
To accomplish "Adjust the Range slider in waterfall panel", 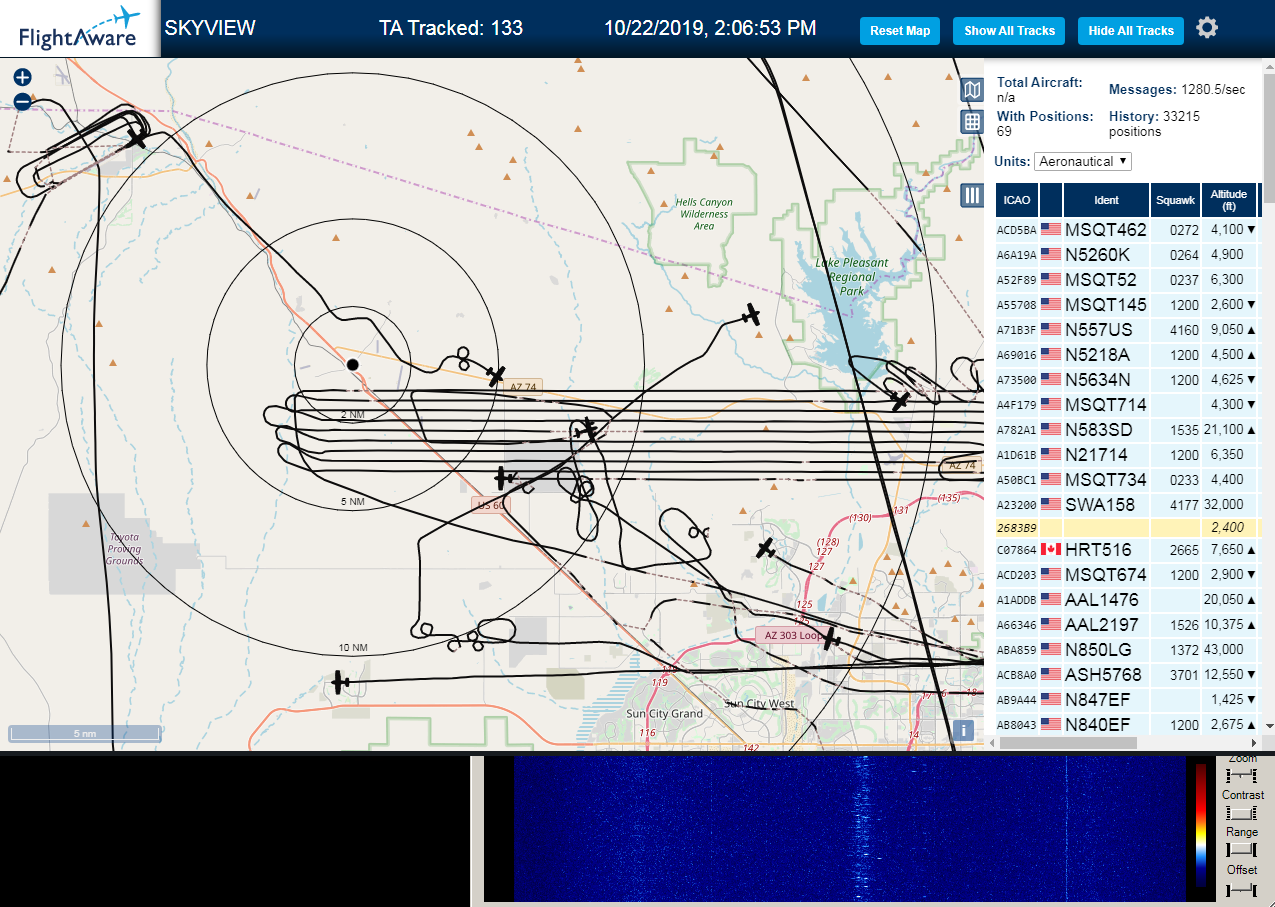I will 1242,850.
